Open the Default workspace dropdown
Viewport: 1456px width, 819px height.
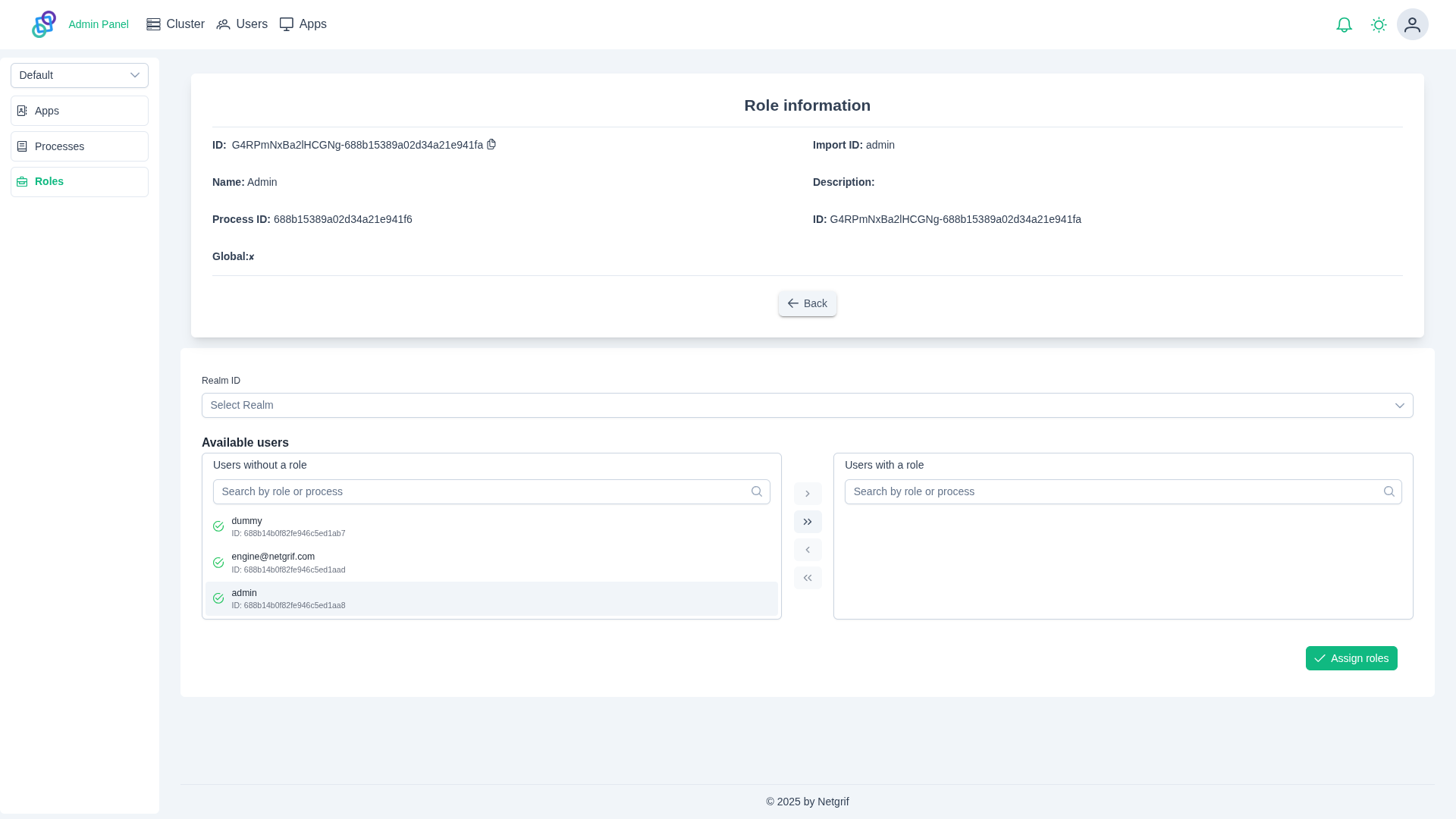(80, 75)
